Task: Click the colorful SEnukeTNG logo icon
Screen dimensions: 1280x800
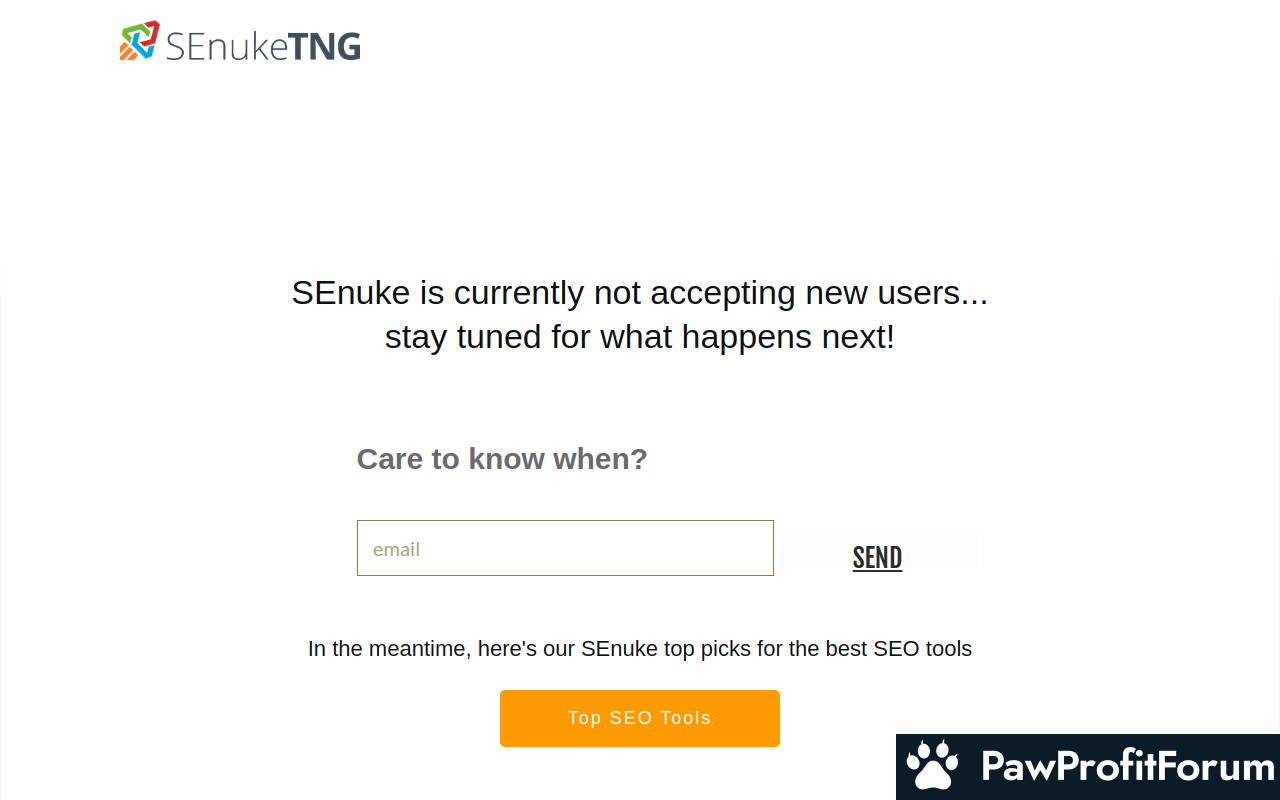Action: click(x=139, y=41)
